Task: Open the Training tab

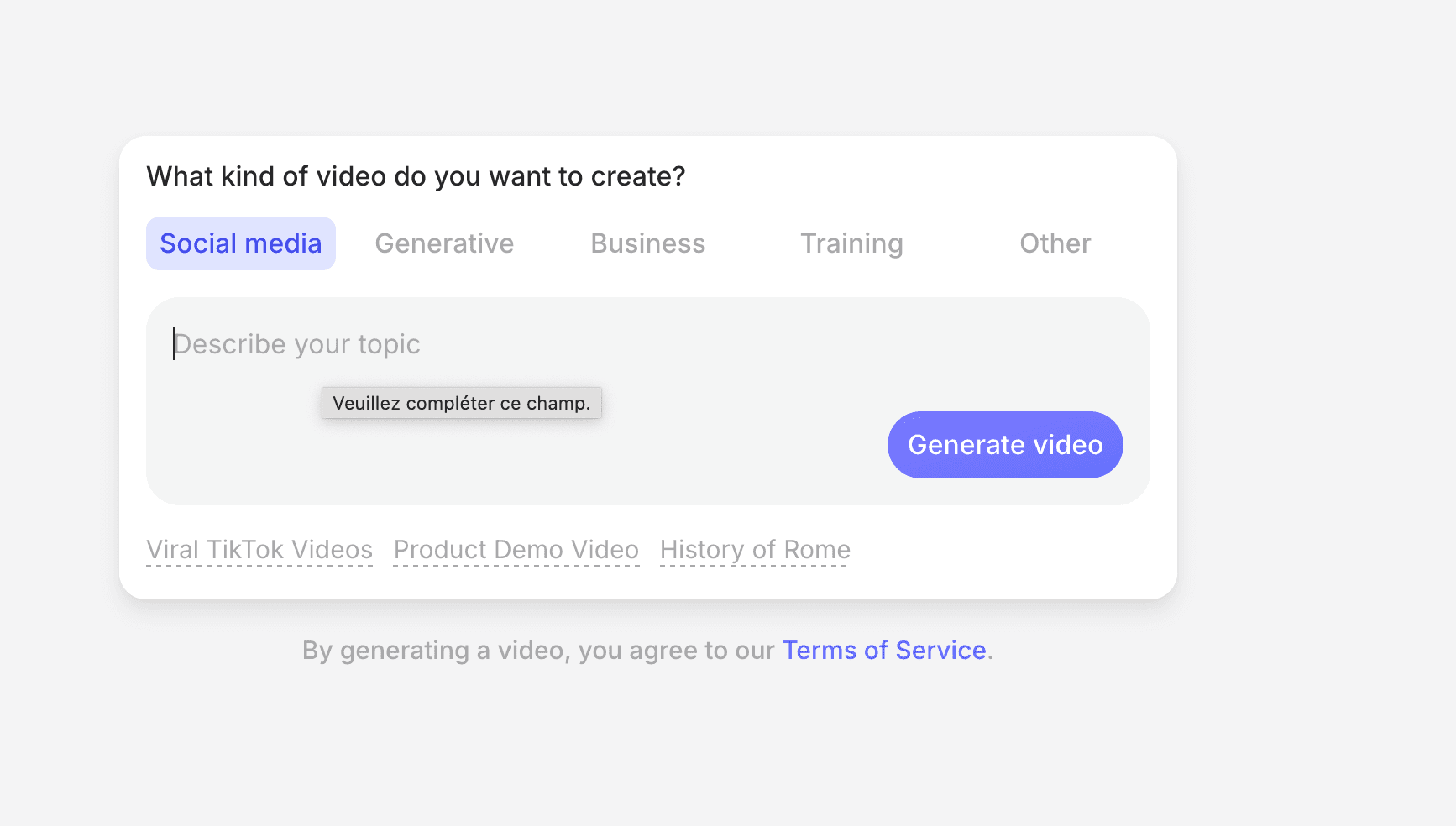Action: point(851,243)
